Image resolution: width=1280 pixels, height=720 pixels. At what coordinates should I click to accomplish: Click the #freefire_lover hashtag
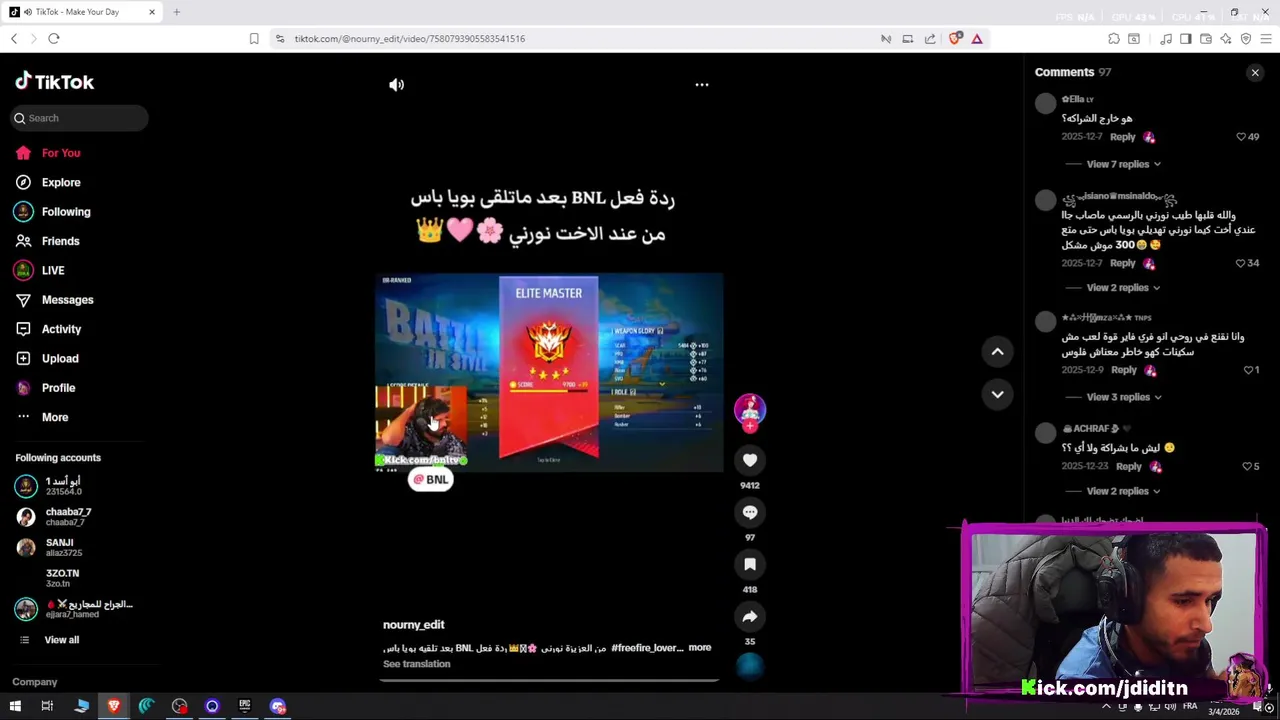click(x=647, y=648)
